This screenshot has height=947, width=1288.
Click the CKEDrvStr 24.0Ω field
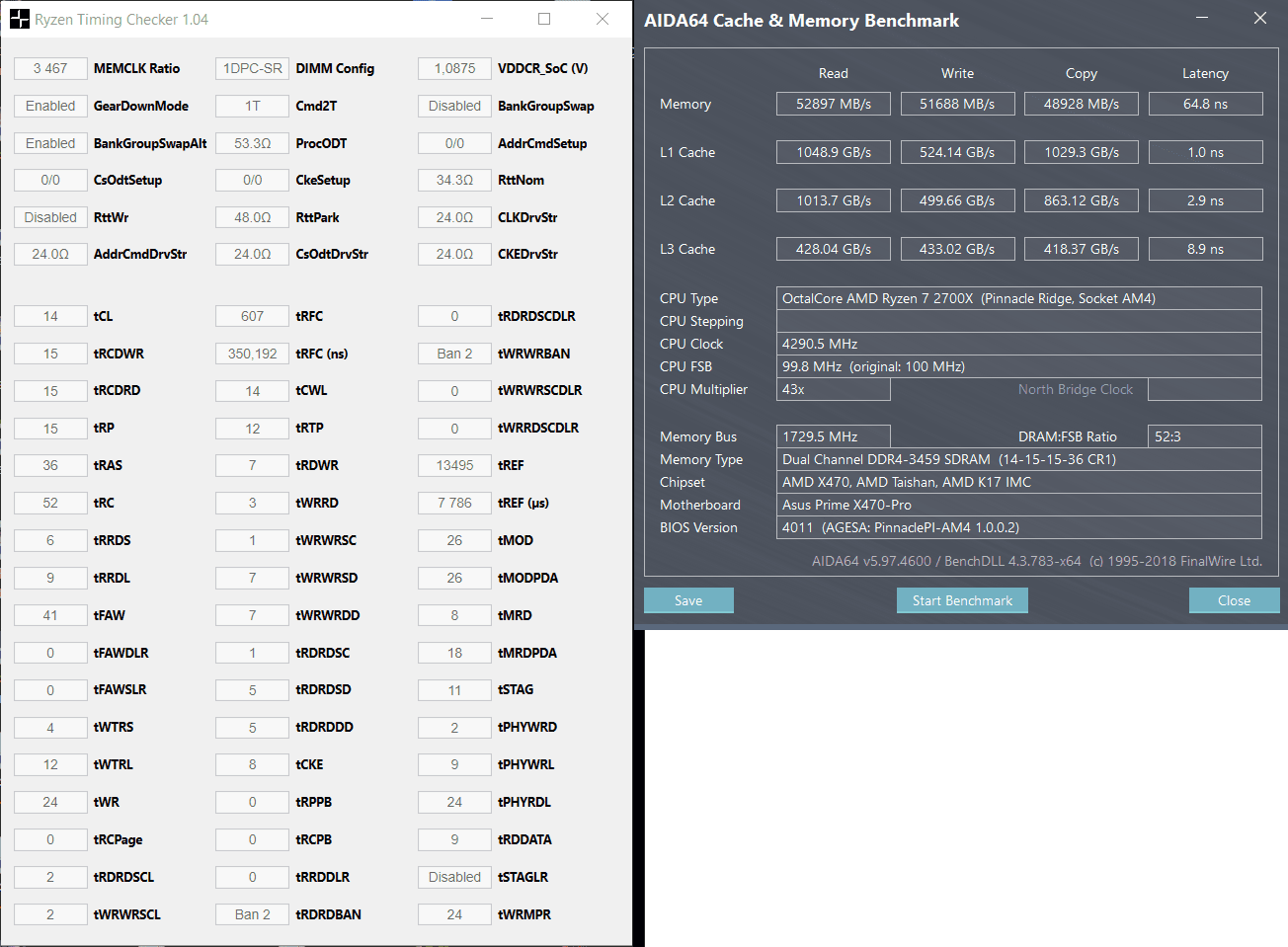454,254
